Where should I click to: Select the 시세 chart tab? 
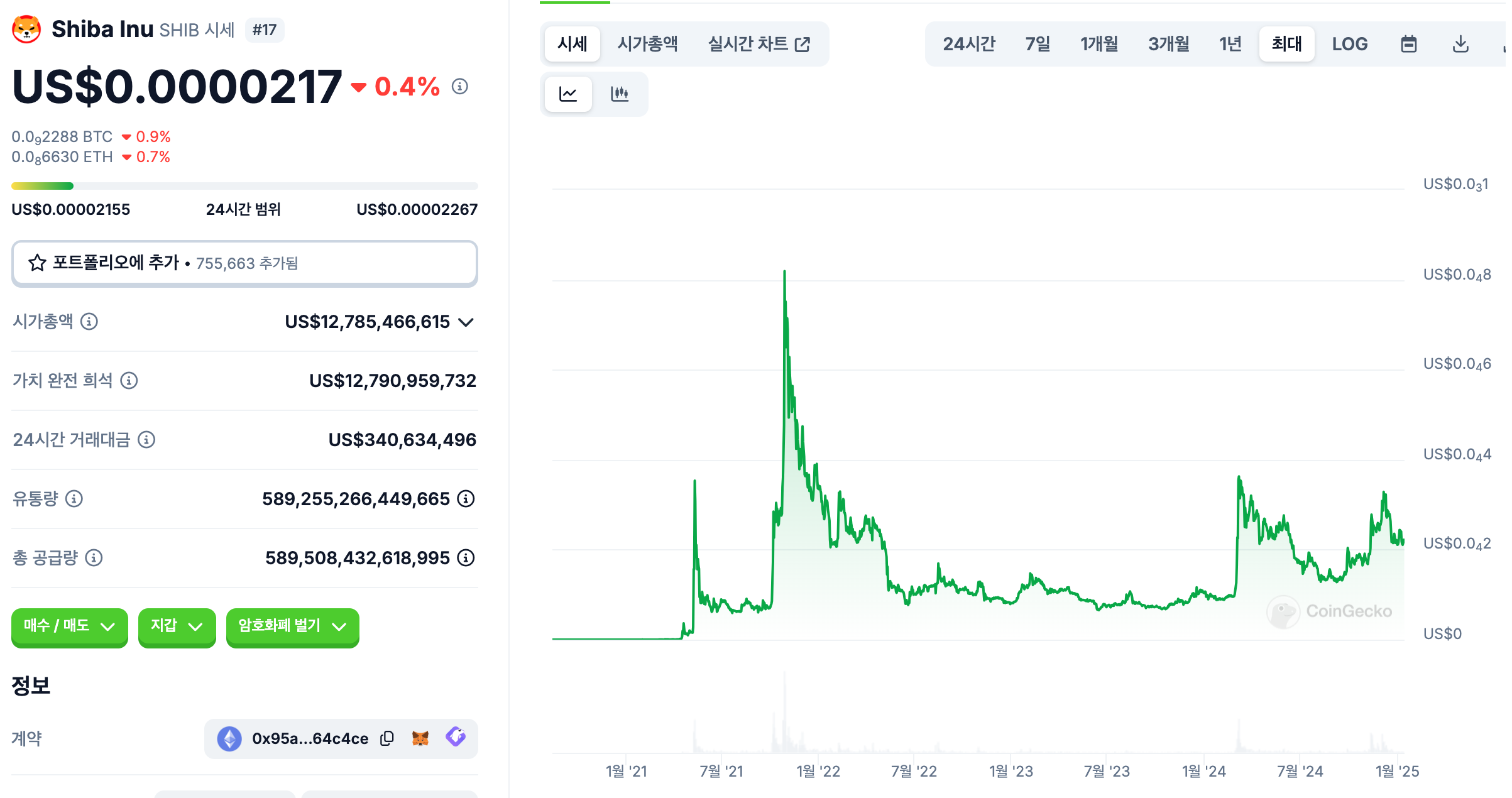(x=572, y=44)
